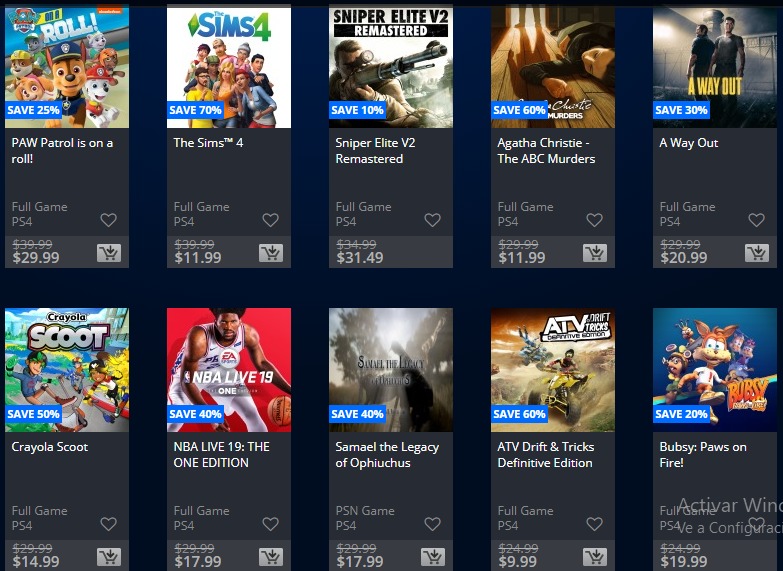Open the Agatha Christie ABC Murders cover image

click(553, 66)
